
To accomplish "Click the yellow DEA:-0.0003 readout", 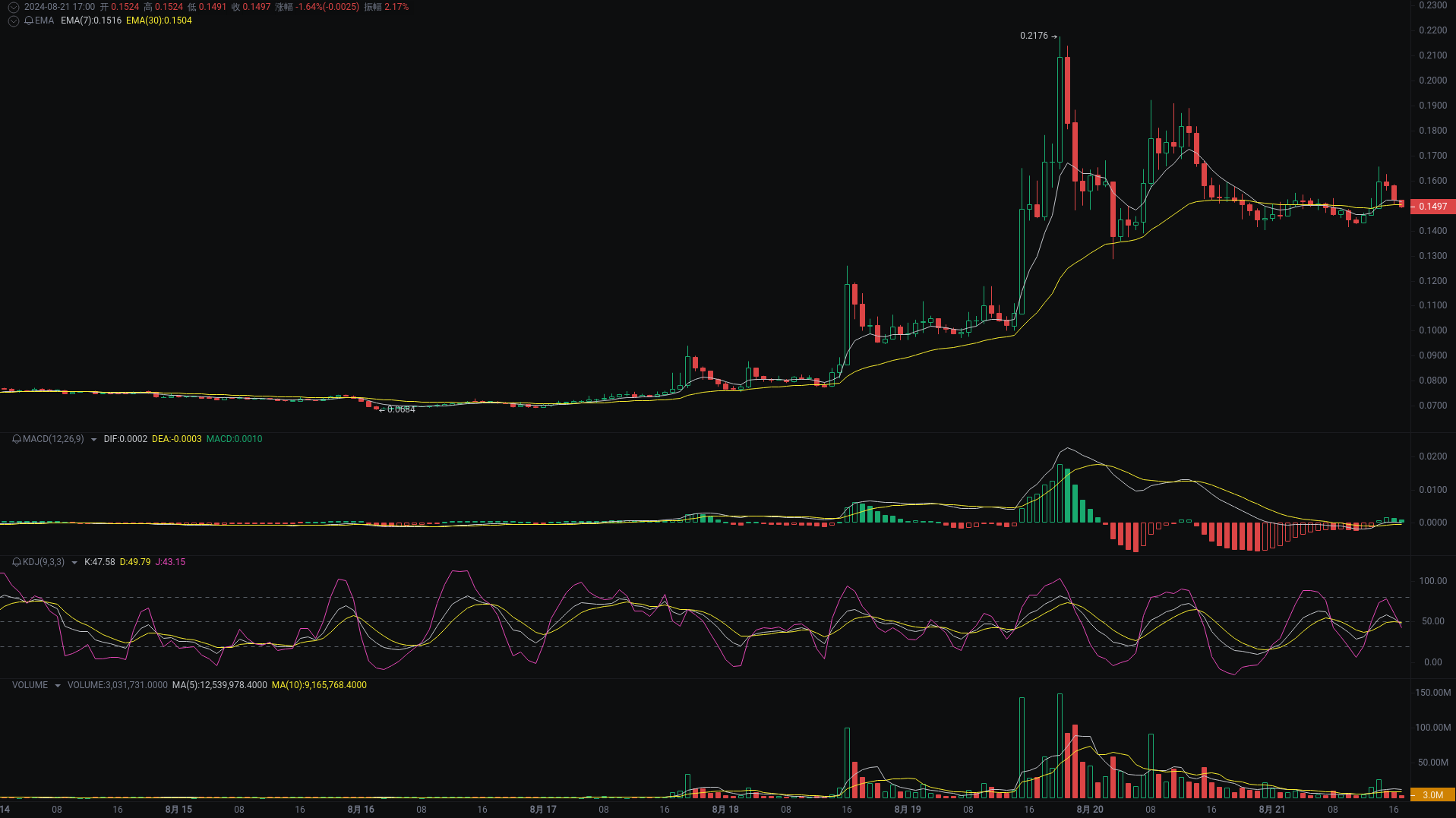I will pyautogui.click(x=177, y=439).
